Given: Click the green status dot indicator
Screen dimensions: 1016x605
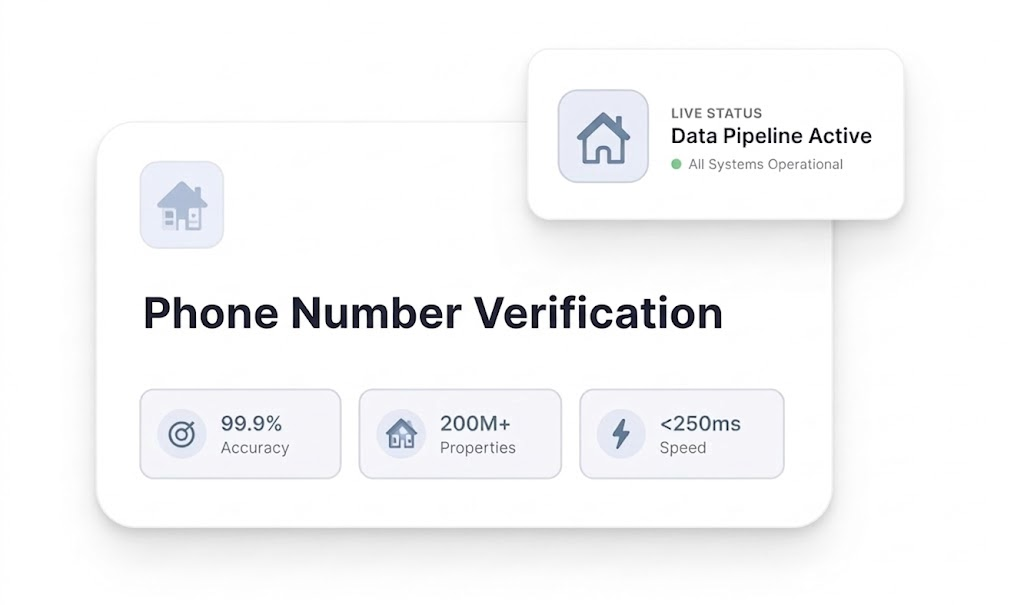Looking at the screenshot, I should [676, 164].
